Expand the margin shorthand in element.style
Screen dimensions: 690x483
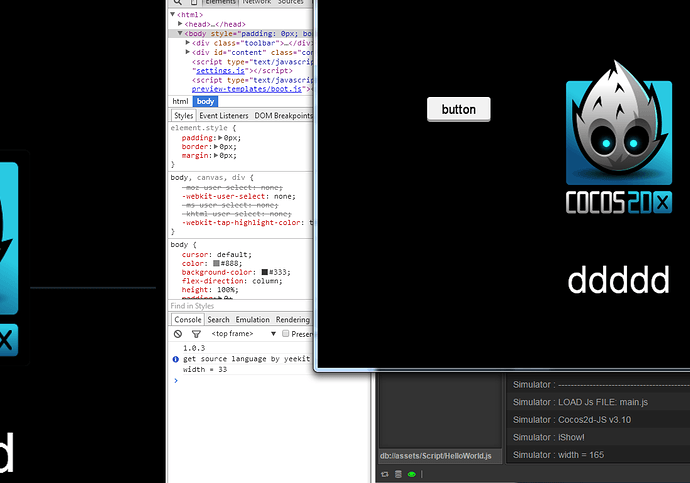click(216, 155)
